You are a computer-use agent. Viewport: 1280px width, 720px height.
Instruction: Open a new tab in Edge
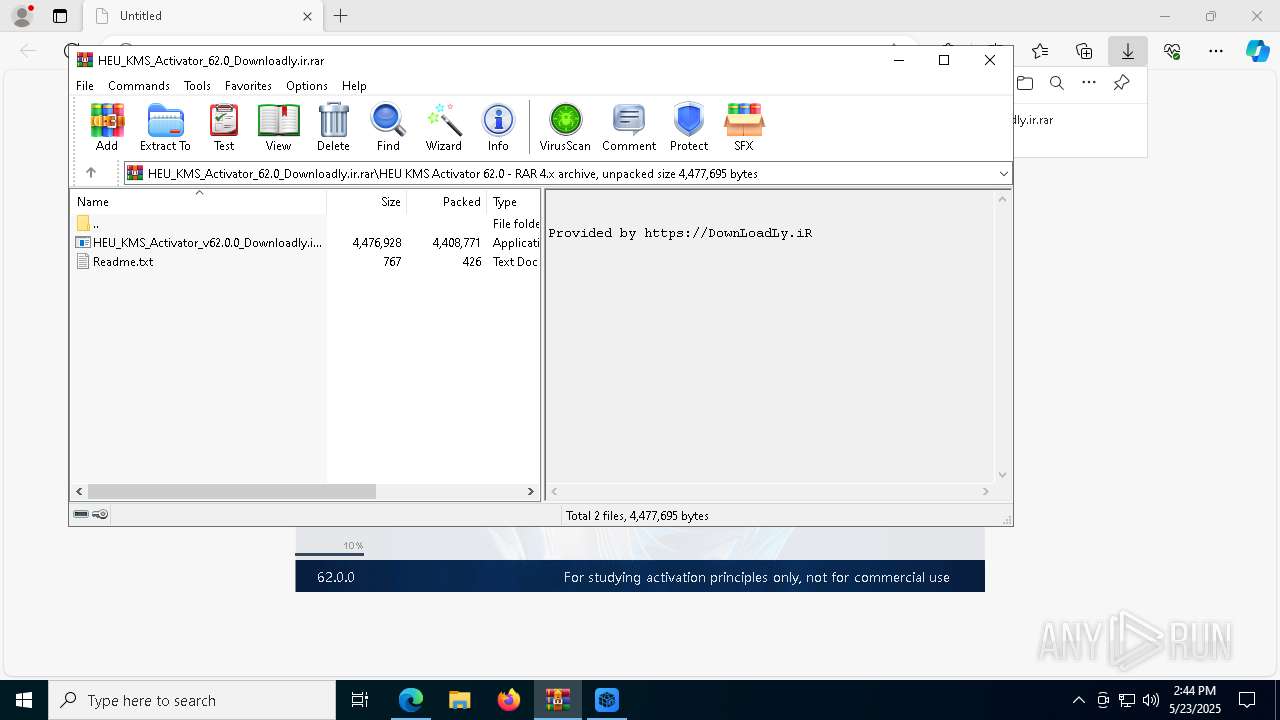341,16
